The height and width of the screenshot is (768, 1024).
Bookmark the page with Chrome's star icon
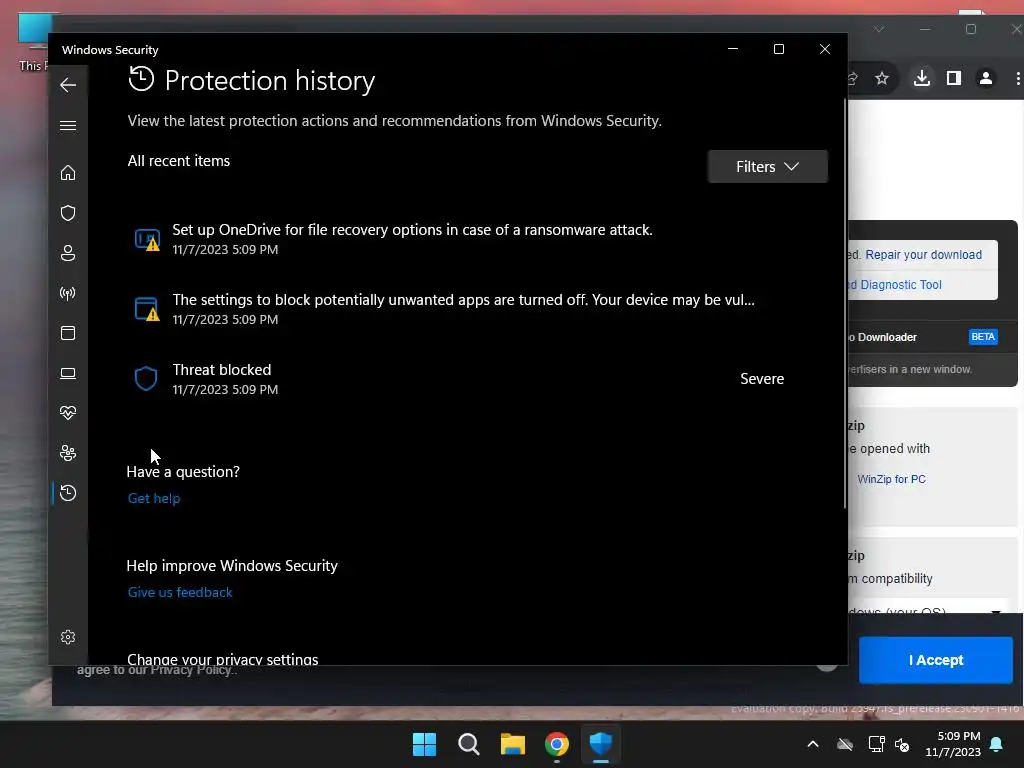point(882,78)
